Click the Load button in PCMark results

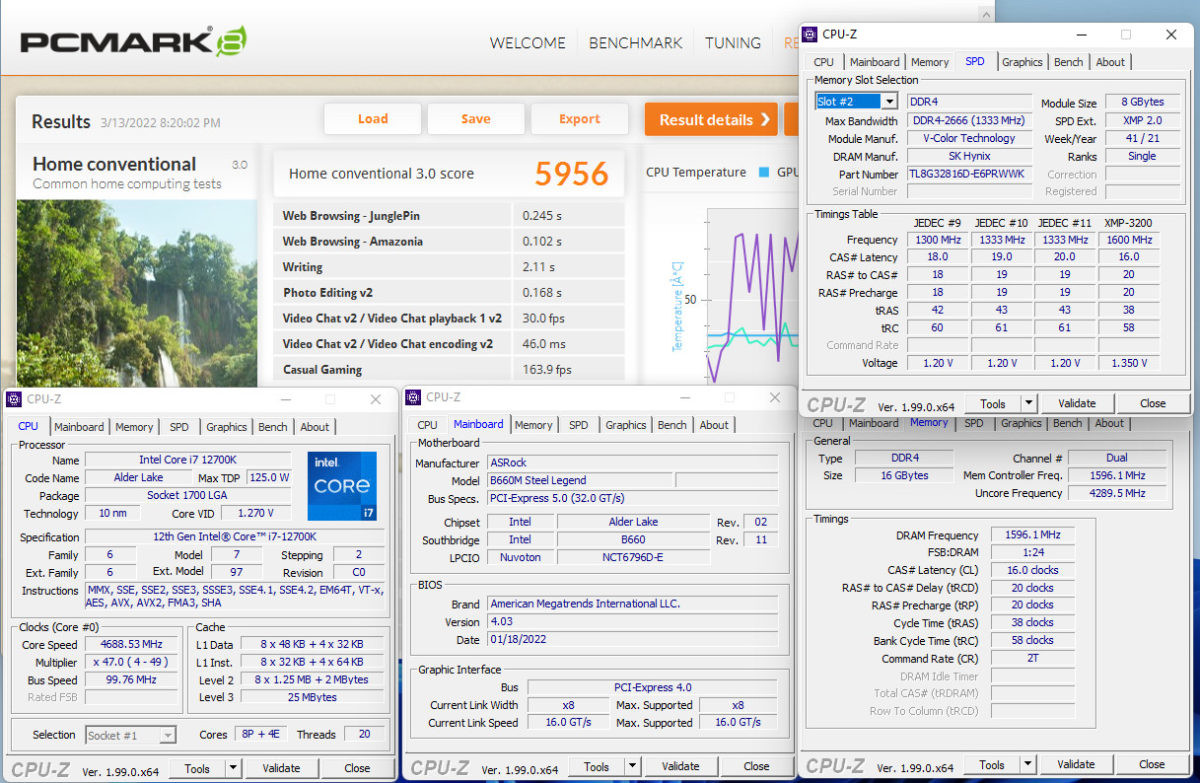pos(373,119)
